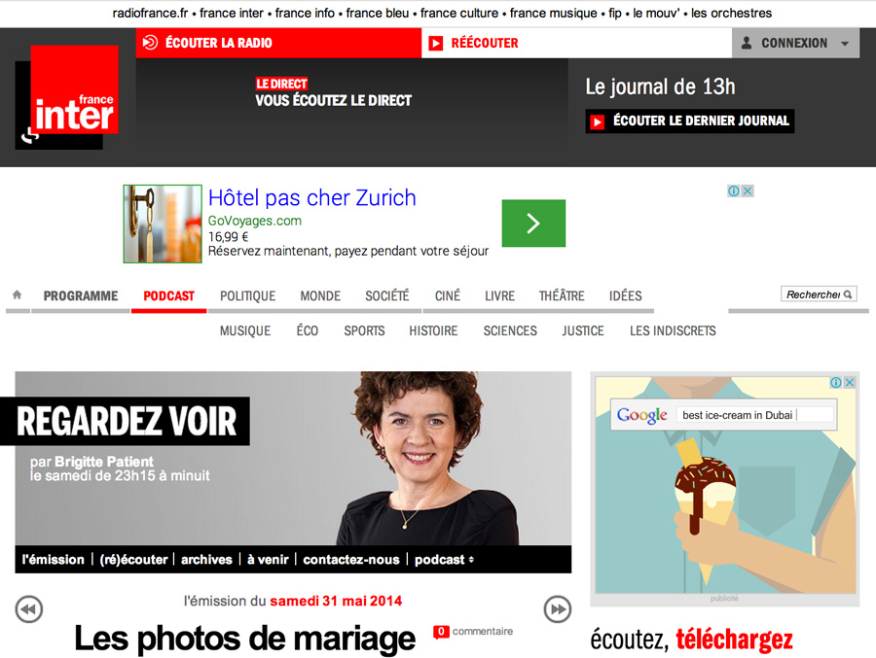Open the Idées section
The width and height of the screenshot is (876, 658).
625,295
